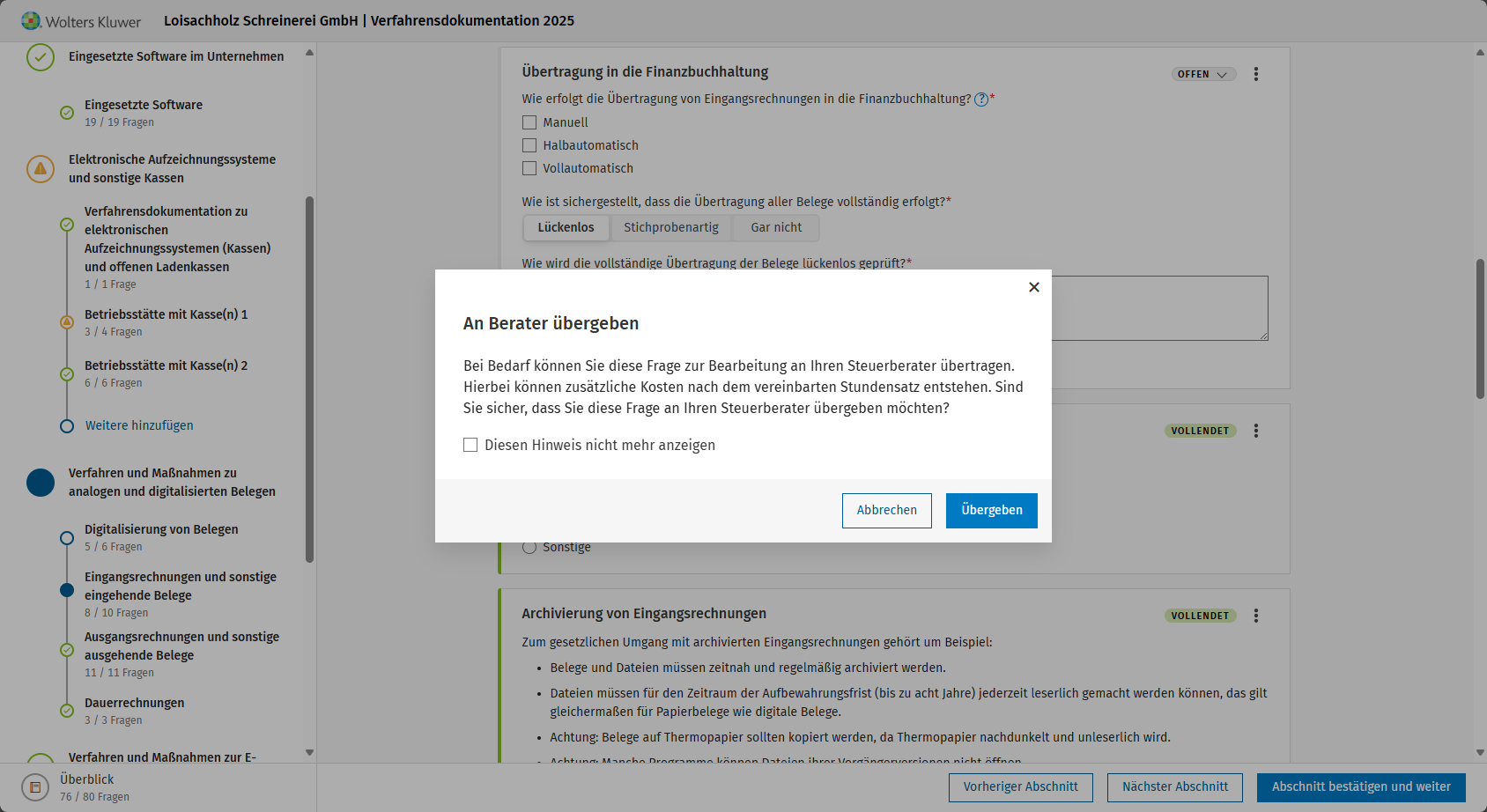Viewport: 1487px width, 812px height.
Task: Click the Übergeben button
Action: click(x=992, y=511)
